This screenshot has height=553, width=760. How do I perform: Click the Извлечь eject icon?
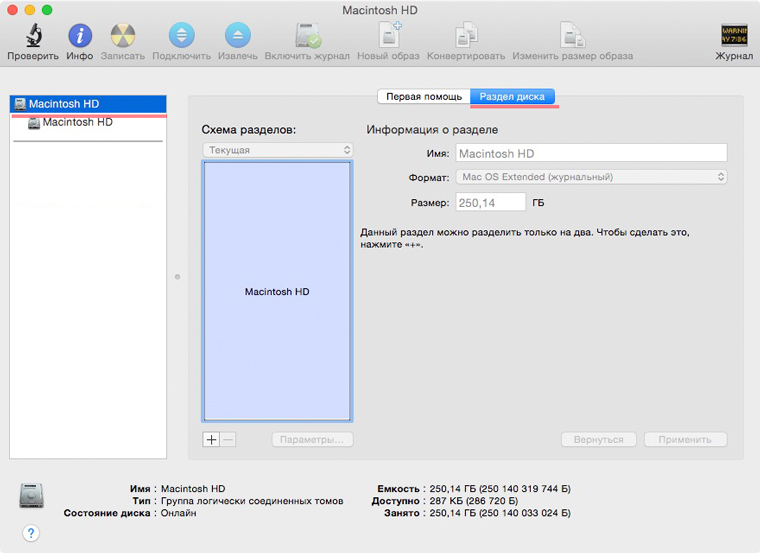point(238,36)
